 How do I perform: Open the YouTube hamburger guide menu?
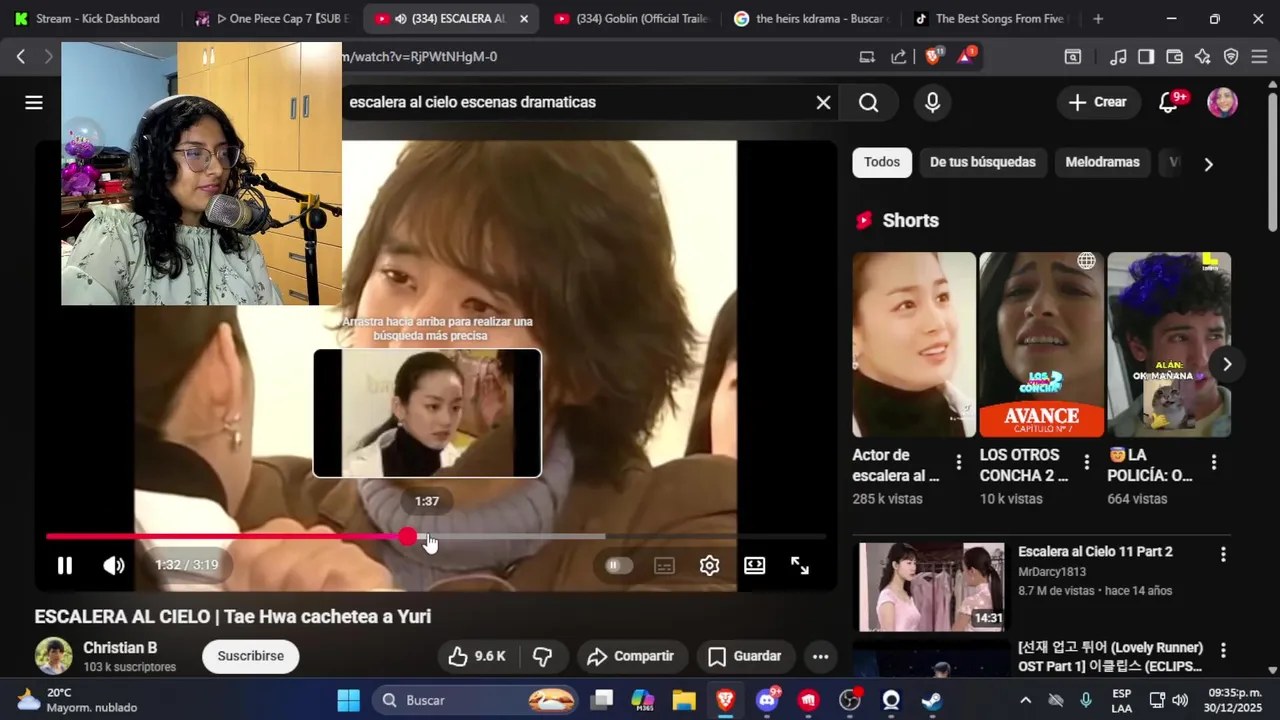pos(34,102)
